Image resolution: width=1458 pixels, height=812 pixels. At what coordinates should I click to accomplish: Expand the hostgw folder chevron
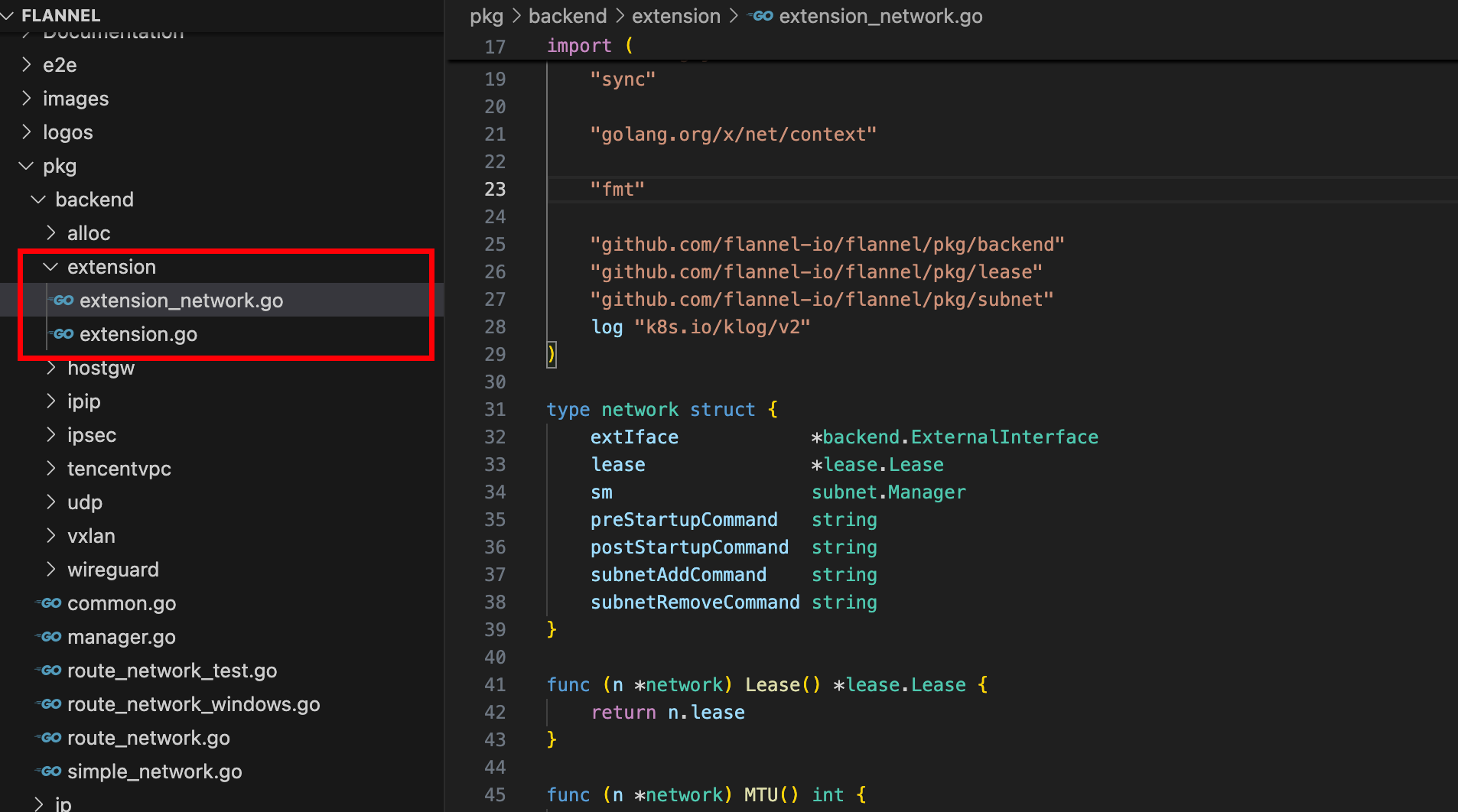point(51,367)
